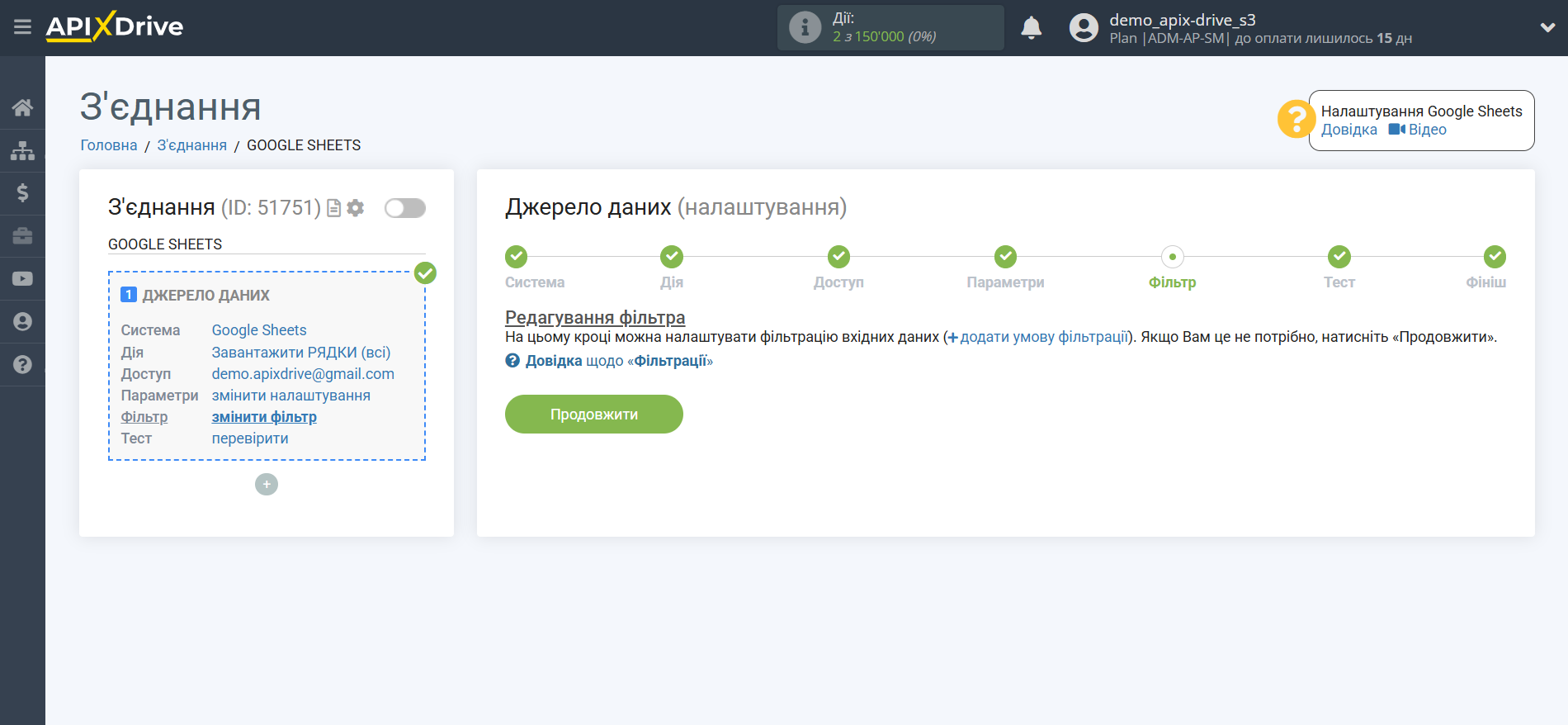Click the actions counter 2 з 150'000
This screenshot has width=1568, height=725.
coord(884,36)
